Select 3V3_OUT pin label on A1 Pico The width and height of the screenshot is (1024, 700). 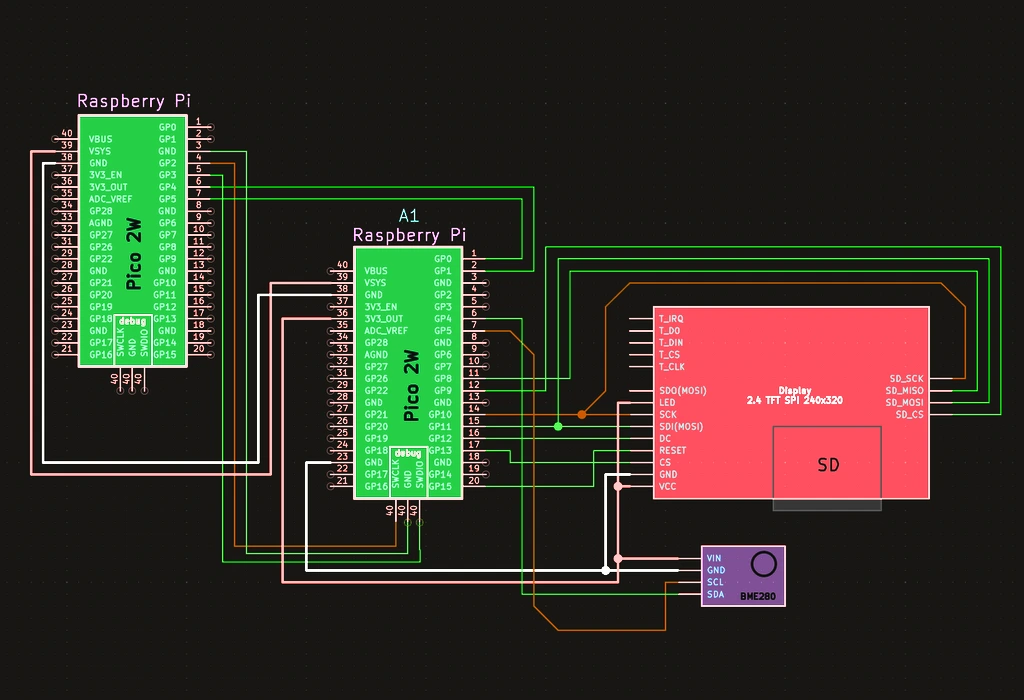(384, 319)
